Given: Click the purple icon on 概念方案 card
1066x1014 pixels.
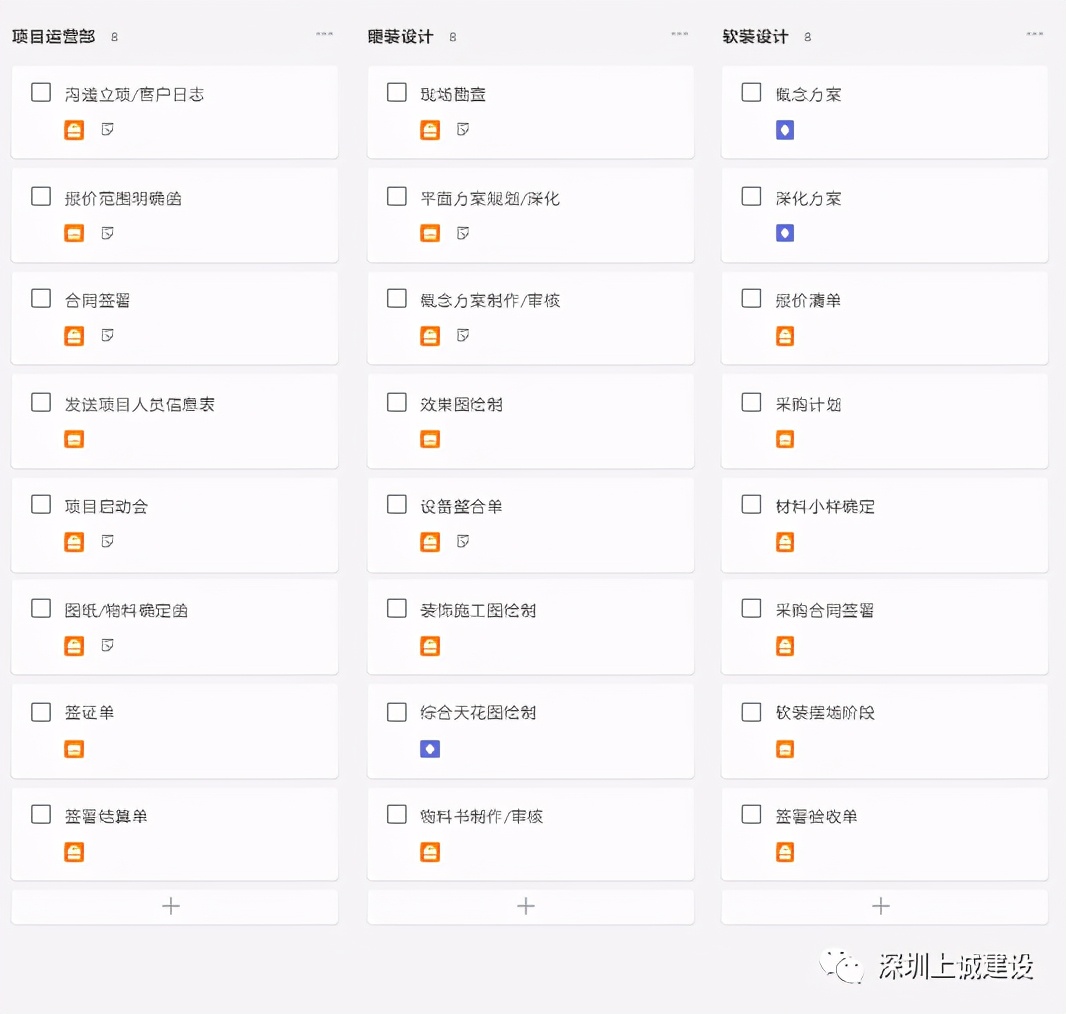Looking at the screenshot, I should point(785,130).
